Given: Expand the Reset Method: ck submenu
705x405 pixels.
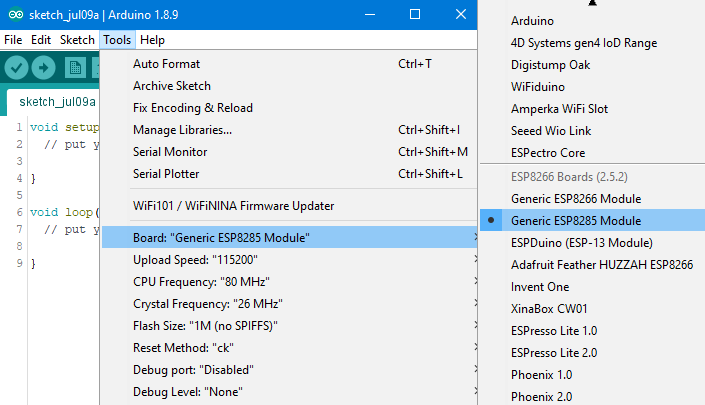Looking at the screenshot, I should pos(289,348).
